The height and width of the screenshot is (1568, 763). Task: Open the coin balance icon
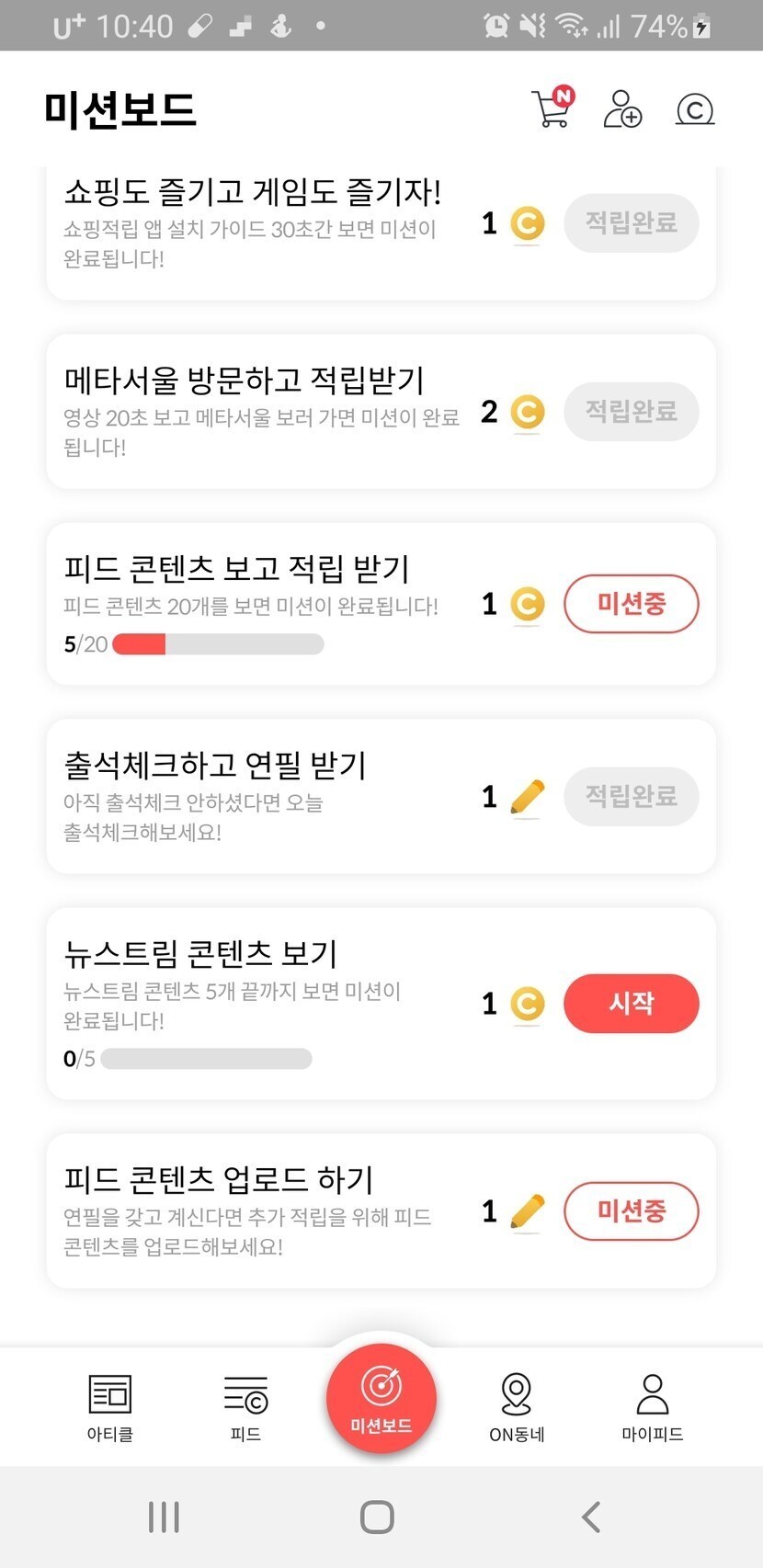(695, 109)
